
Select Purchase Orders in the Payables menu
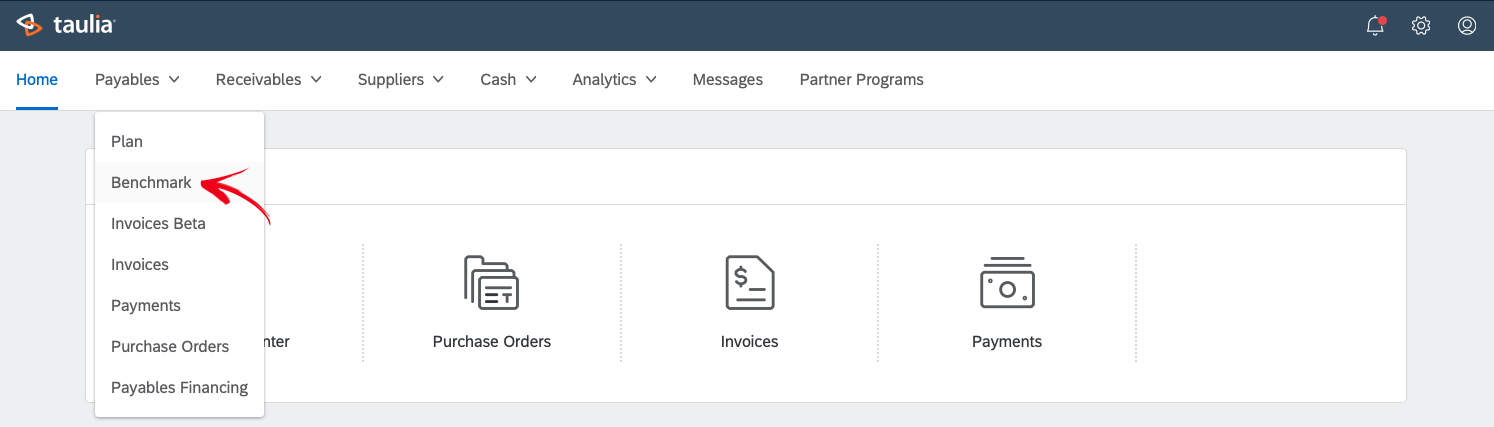(170, 346)
